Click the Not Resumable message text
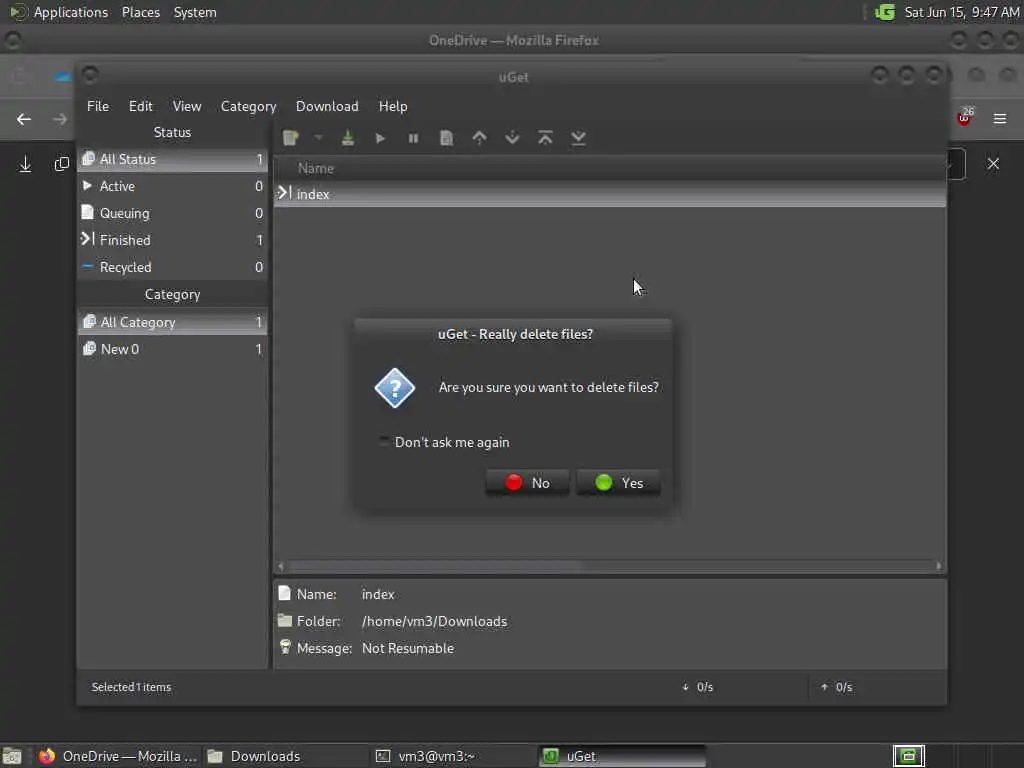 (x=408, y=648)
